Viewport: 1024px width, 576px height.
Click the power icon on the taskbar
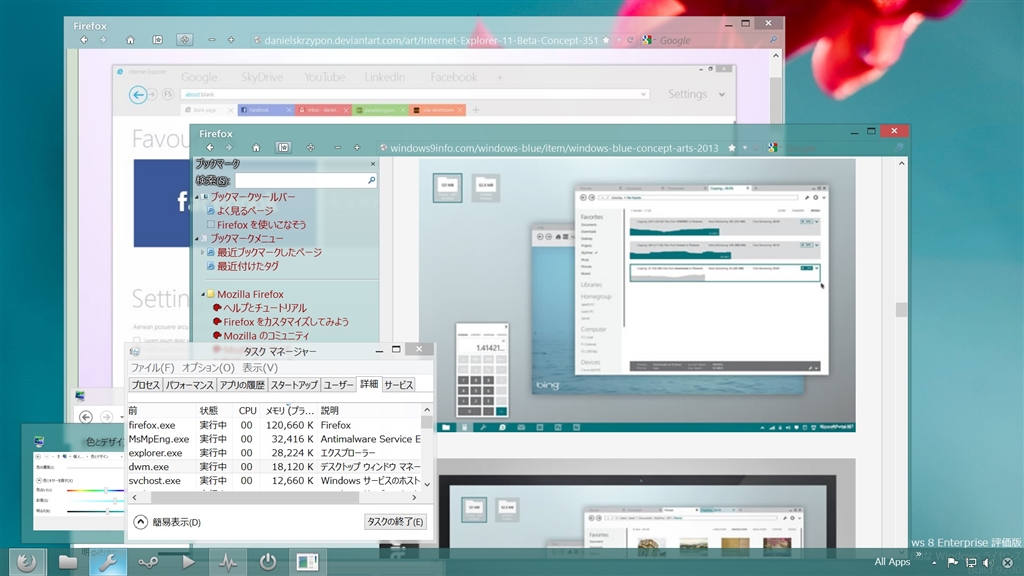coord(267,562)
